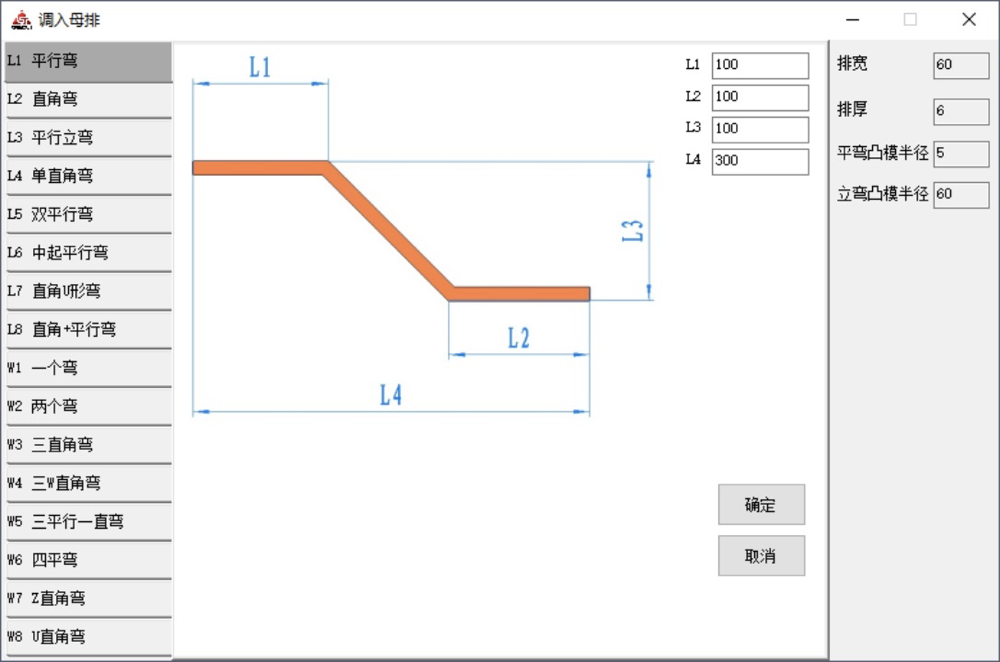Click the 平弯凸模半径 radius field
Screen dimensions: 1000x662
960,154
